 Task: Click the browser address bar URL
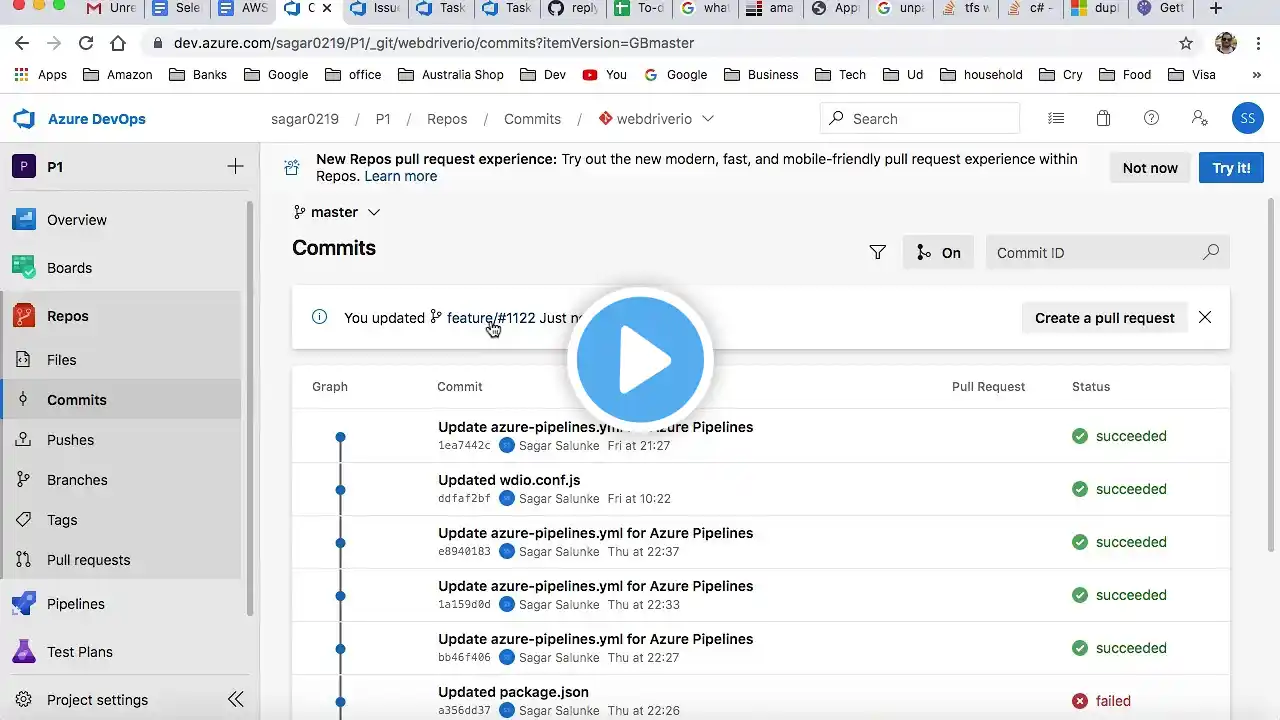(x=434, y=43)
